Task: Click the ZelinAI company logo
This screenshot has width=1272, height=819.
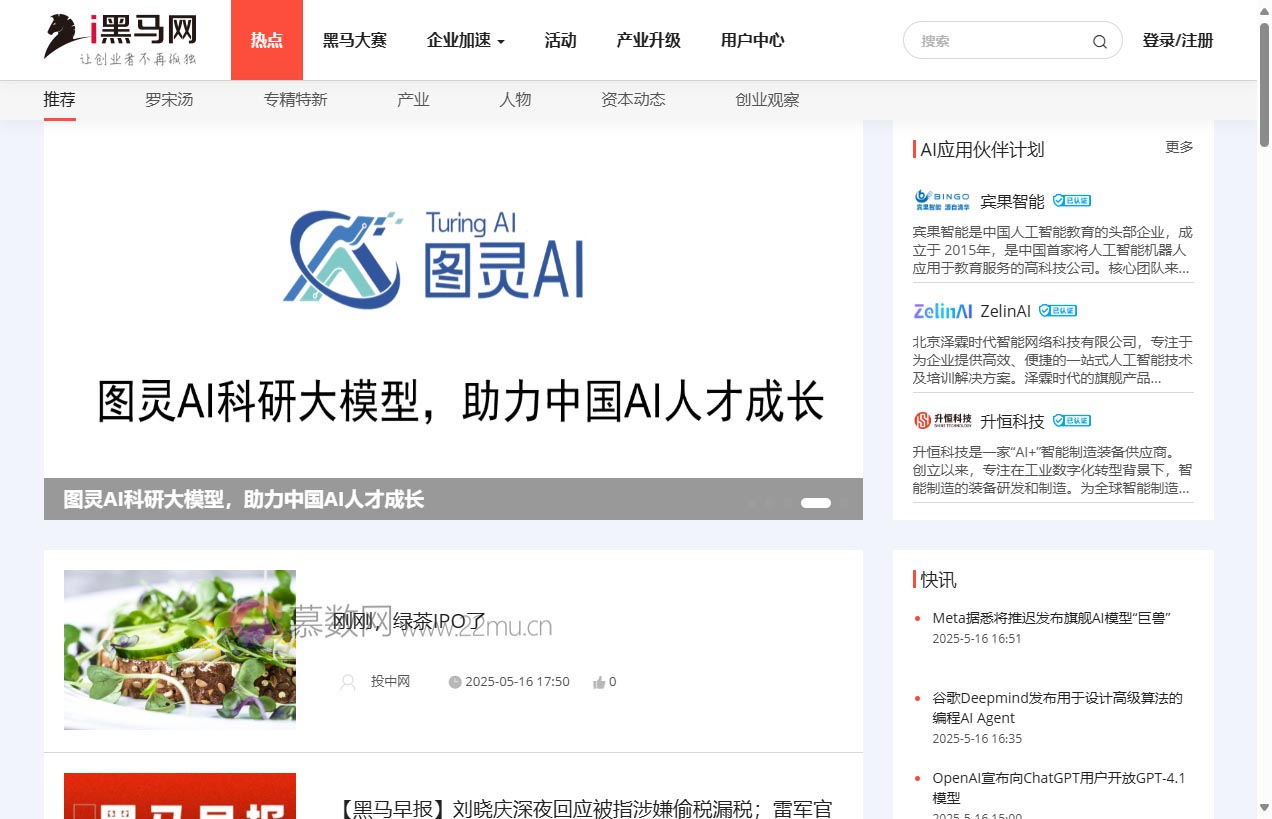Action: point(941,311)
